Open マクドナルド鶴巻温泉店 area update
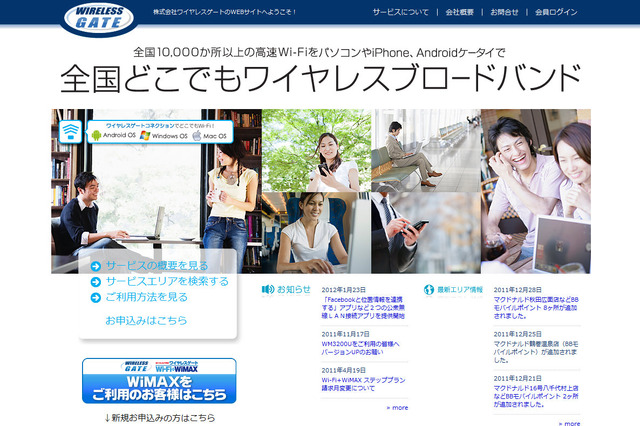The image size is (640, 426). [x=536, y=352]
